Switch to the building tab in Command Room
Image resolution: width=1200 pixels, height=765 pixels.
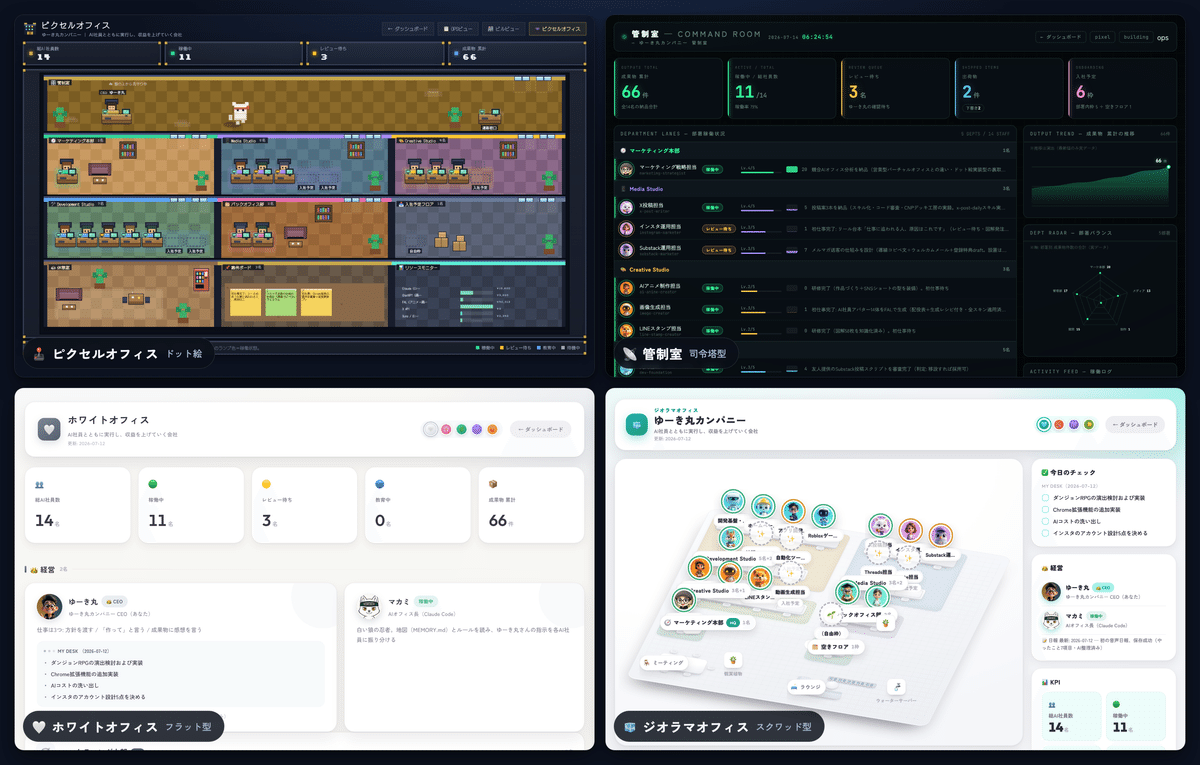[x=1135, y=37]
